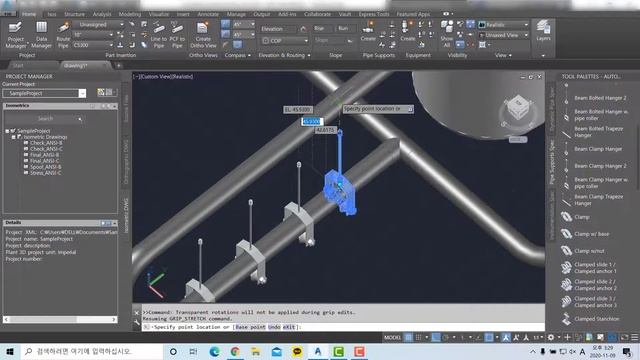
Task: Toggle the second compass snap button
Action: (225, 34)
